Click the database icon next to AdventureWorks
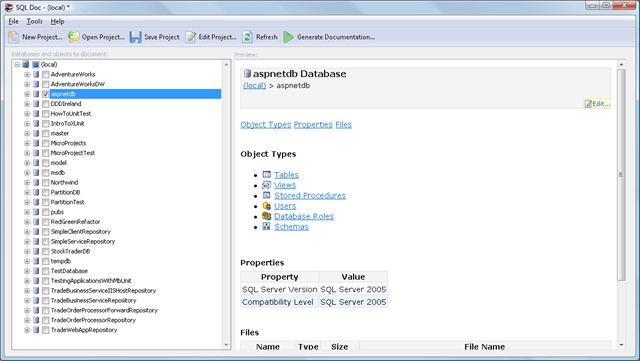 click(36, 74)
